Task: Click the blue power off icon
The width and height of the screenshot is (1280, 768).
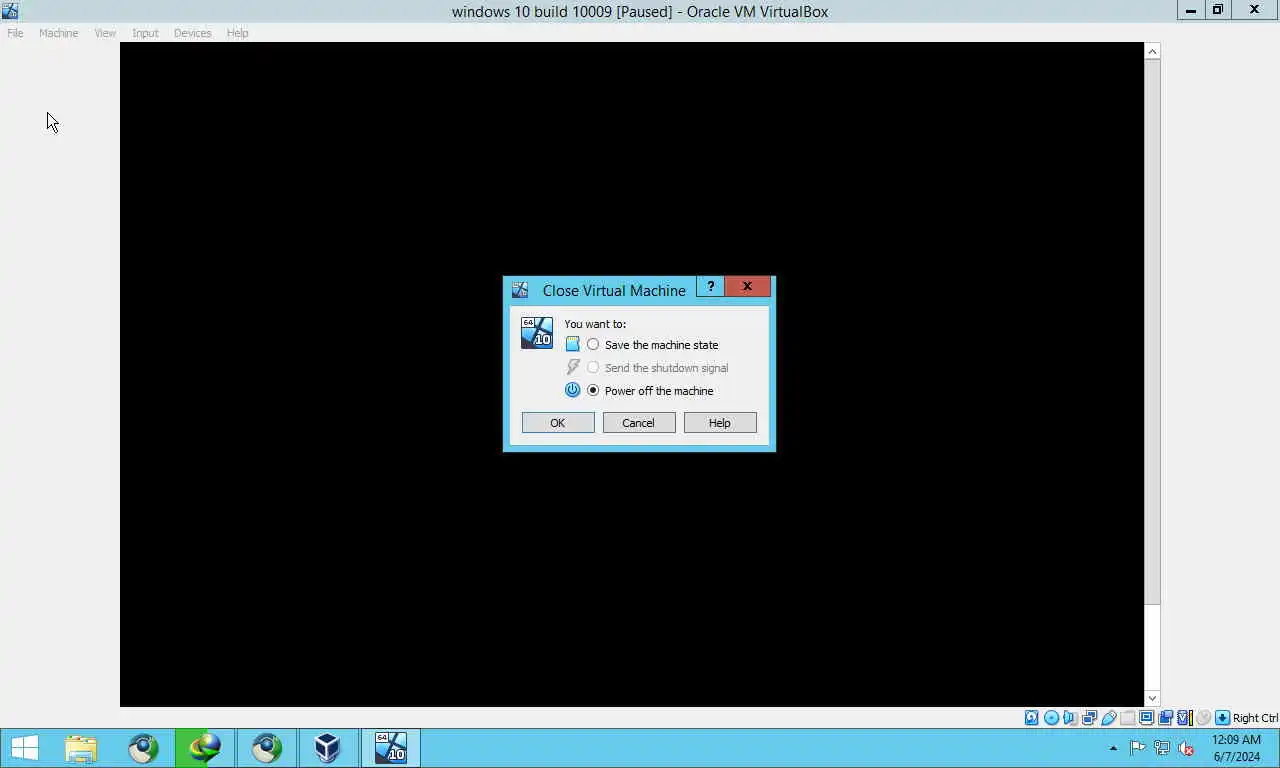Action: (x=573, y=390)
